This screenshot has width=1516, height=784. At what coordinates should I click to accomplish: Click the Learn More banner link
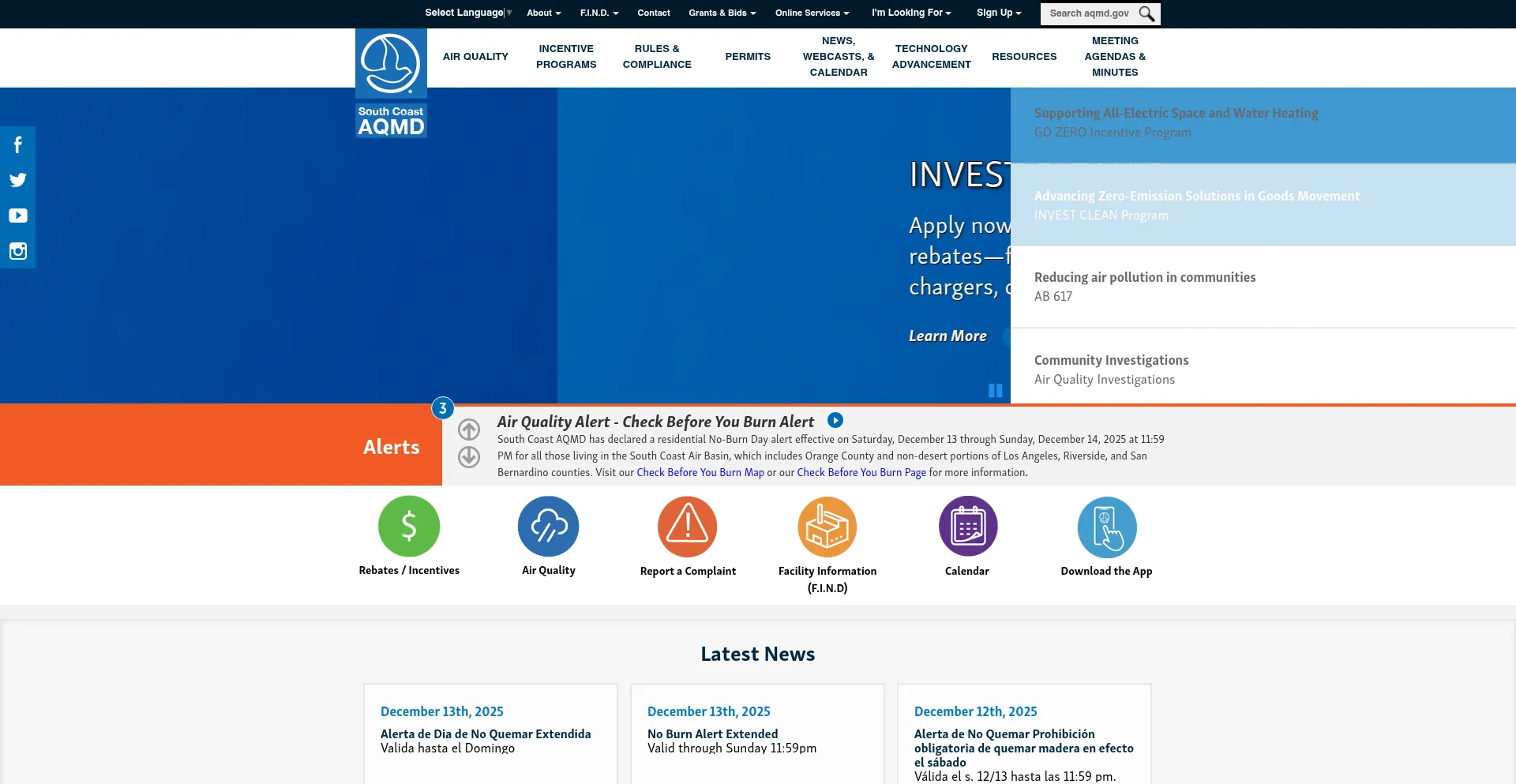tap(947, 336)
